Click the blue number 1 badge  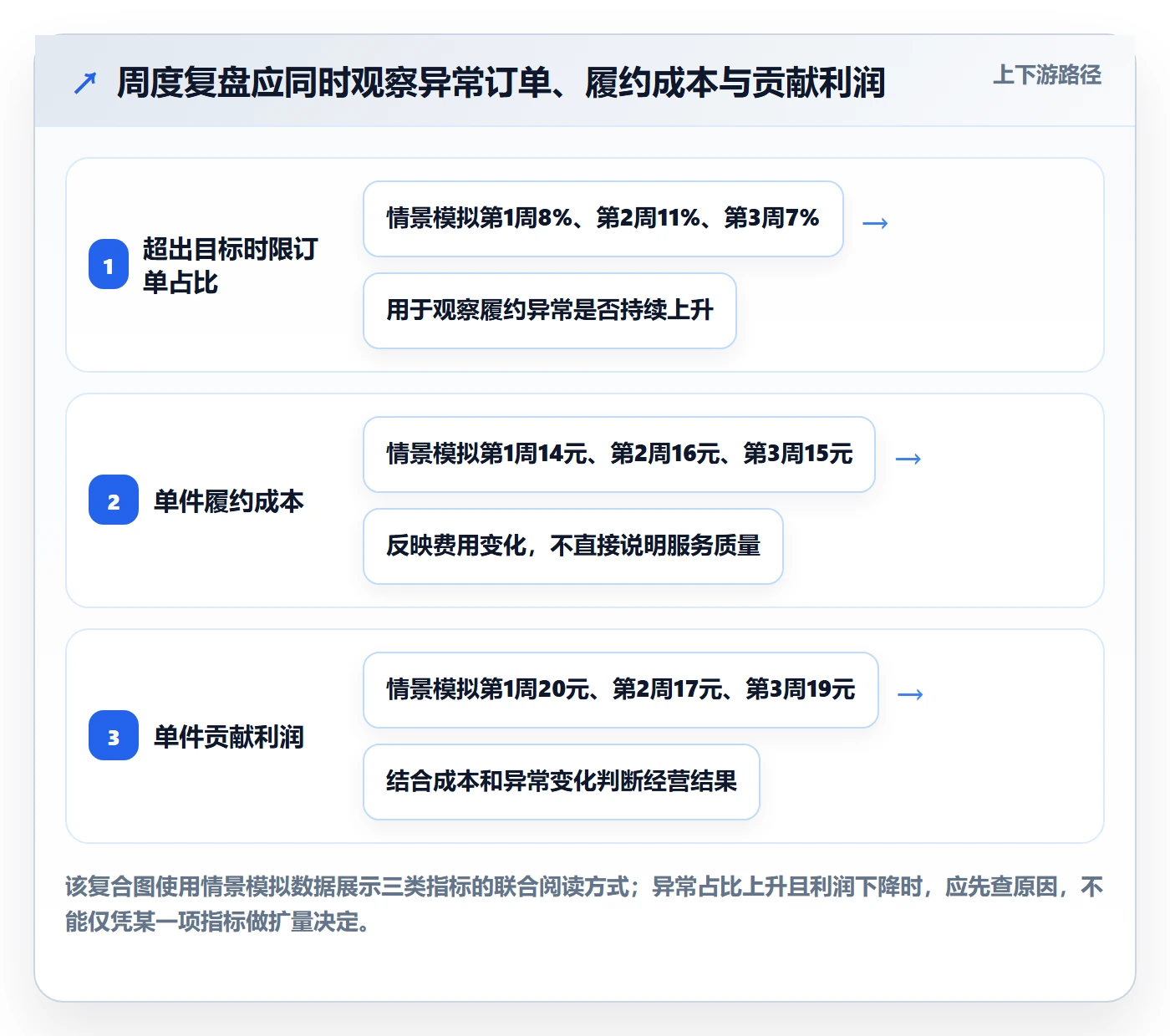[x=109, y=265]
